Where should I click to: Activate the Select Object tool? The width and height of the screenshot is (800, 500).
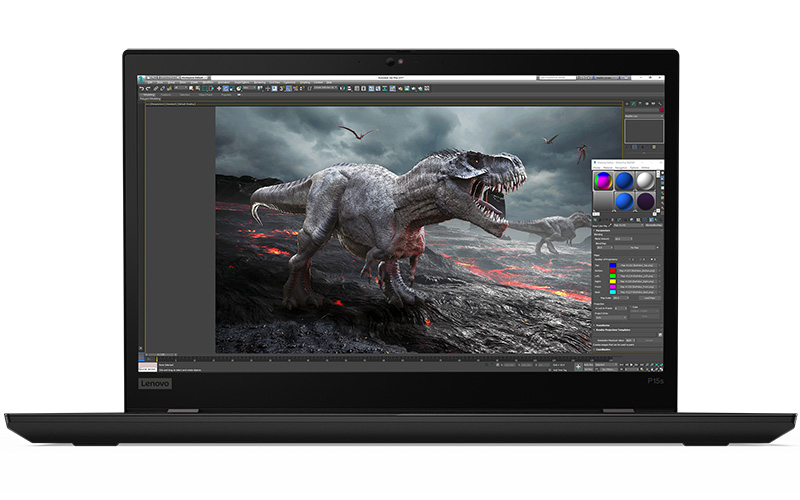click(x=191, y=88)
